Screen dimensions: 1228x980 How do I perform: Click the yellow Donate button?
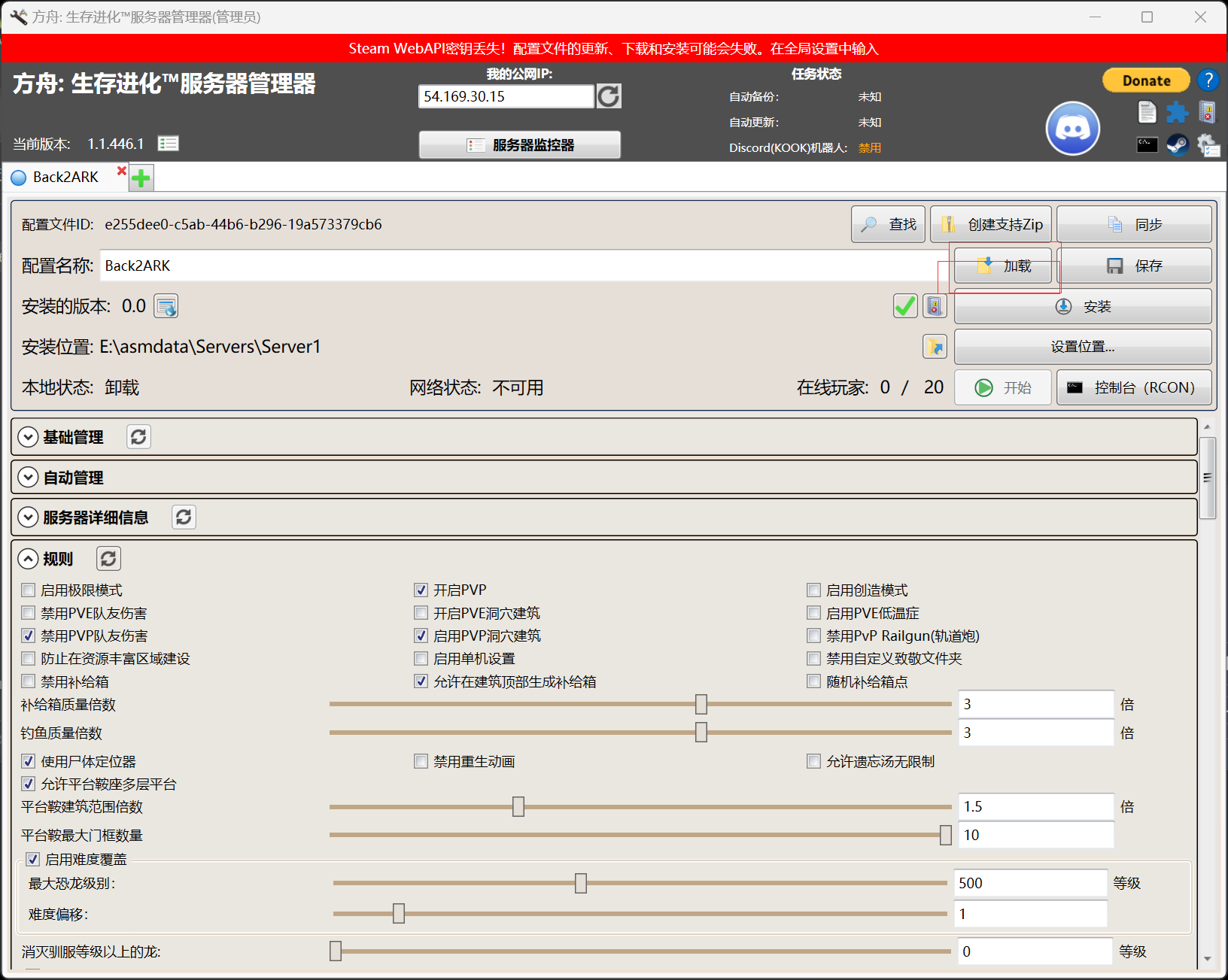click(1146, 80)
